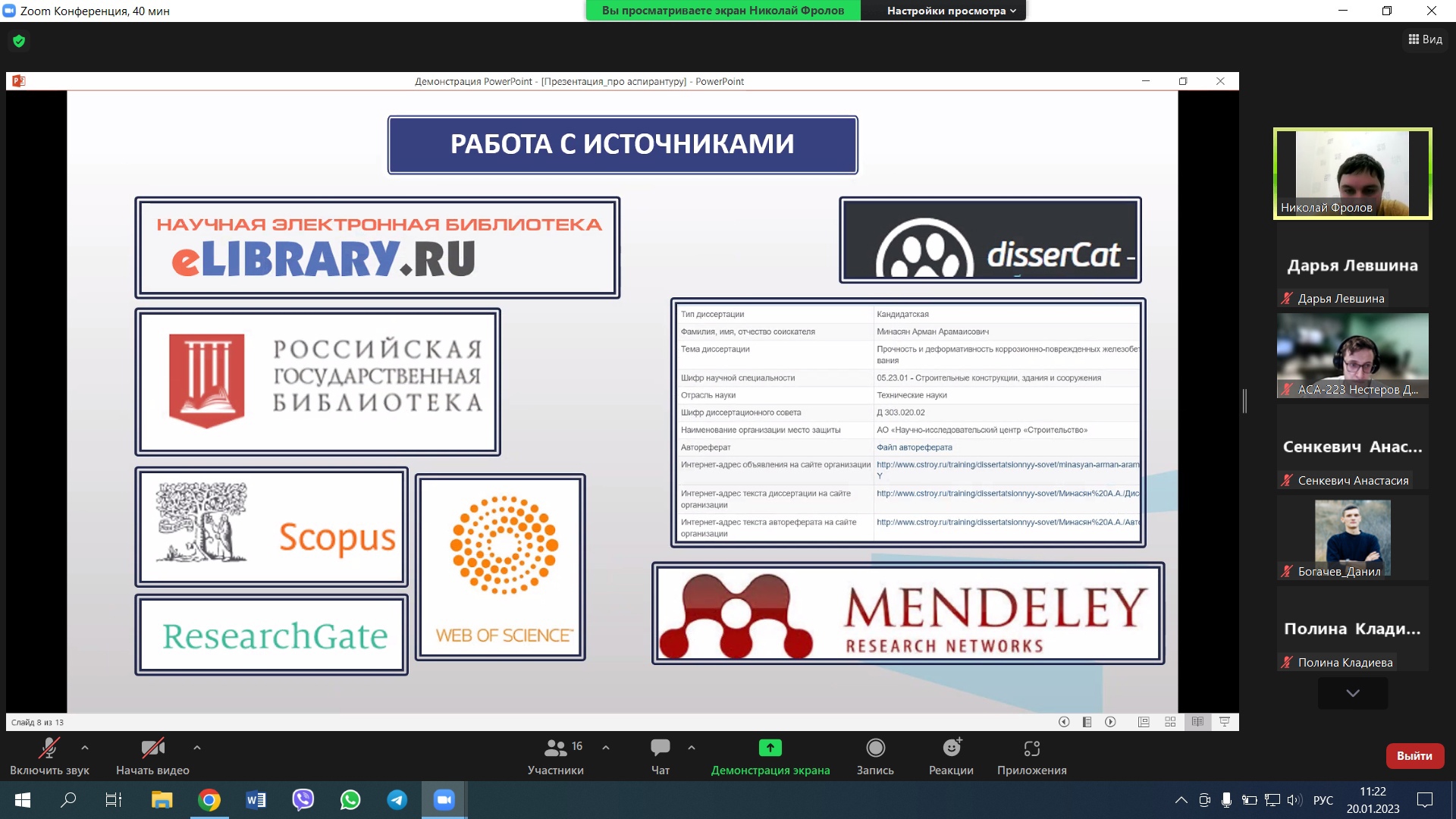This screenshot has height=819, width=1456.
Task: Show hidden system tray icons
Action: click(1181, 800)
